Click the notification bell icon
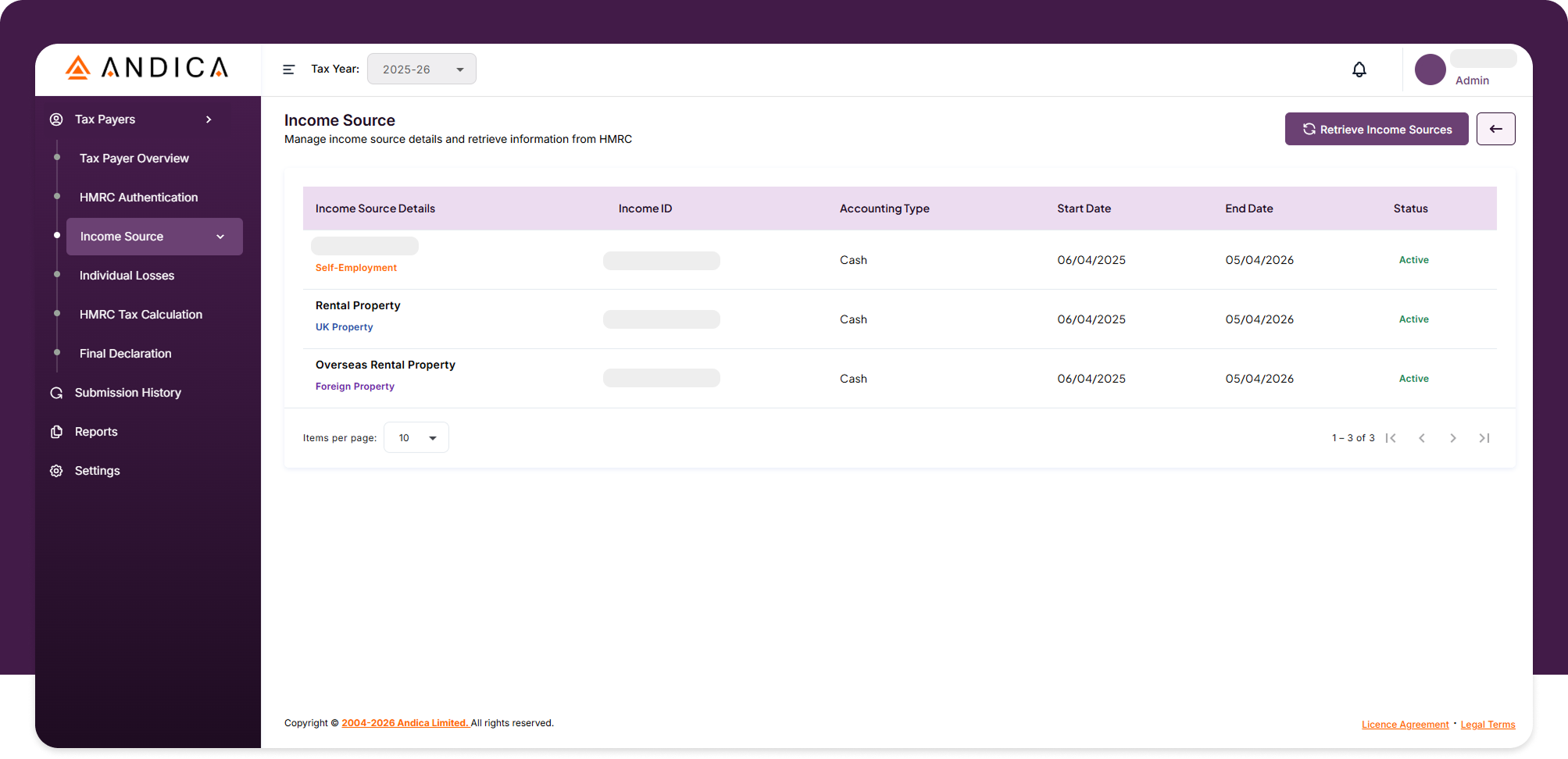The width and height of the screenshot is (1568, 759). coord(1359,69)
